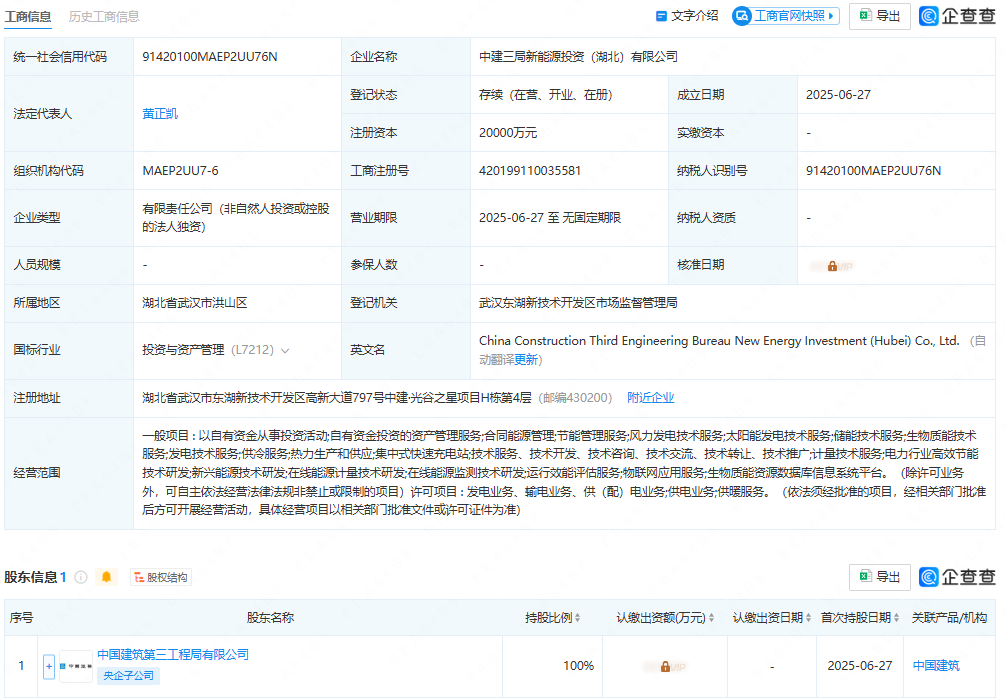Export the 工商信息 table with 导出
Viewport: 1006px width, 700px height.
880,16
